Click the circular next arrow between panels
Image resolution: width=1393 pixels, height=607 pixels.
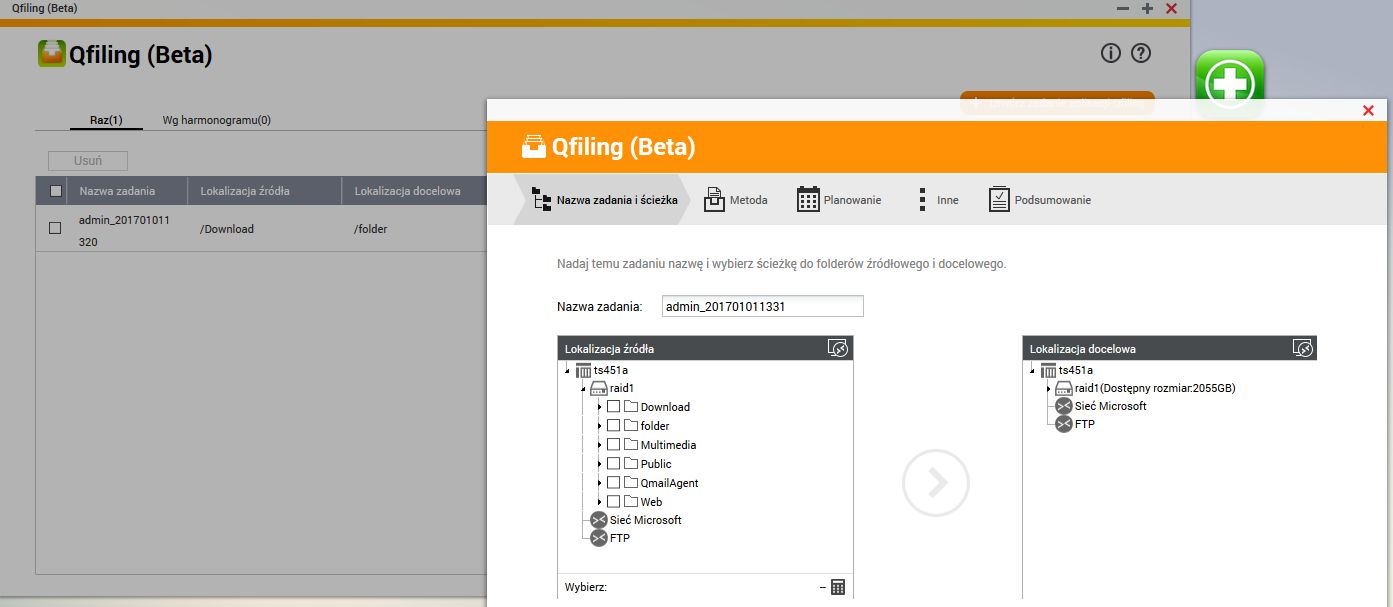936,483
